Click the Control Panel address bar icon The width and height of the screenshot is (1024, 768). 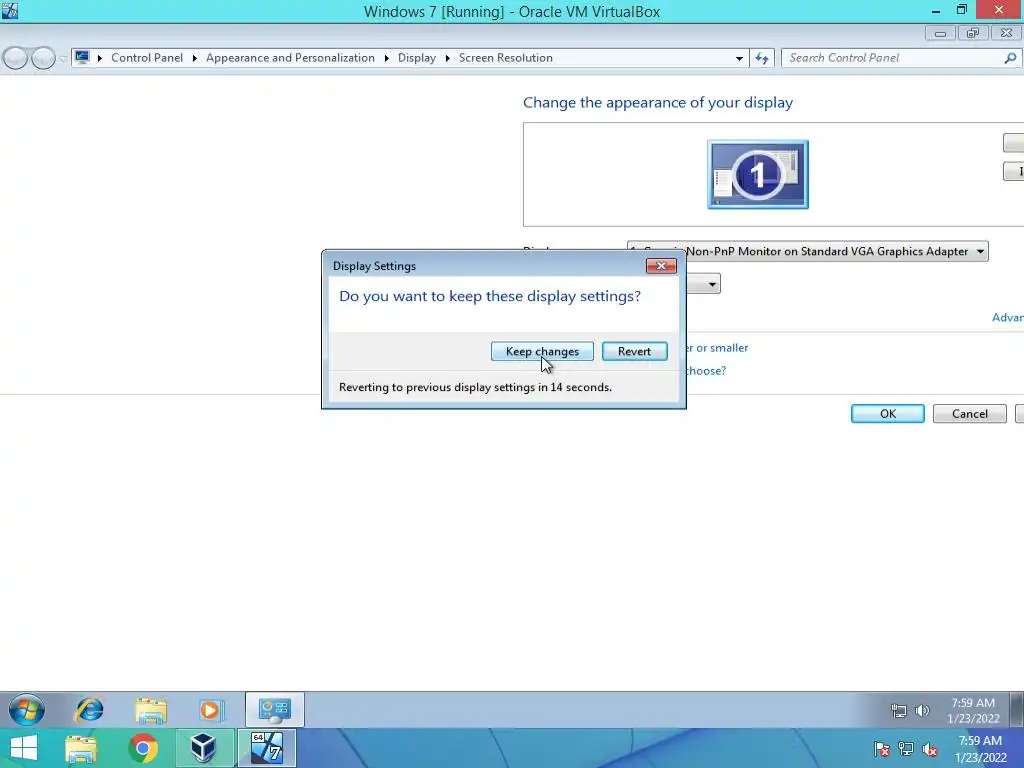82,57
